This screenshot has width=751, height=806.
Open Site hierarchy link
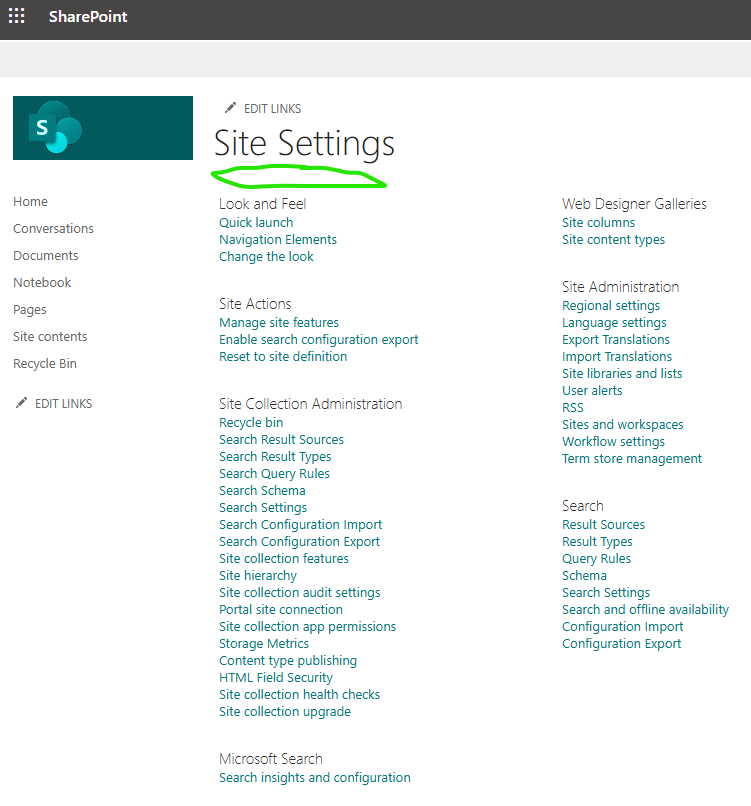[x=258, y=575]
